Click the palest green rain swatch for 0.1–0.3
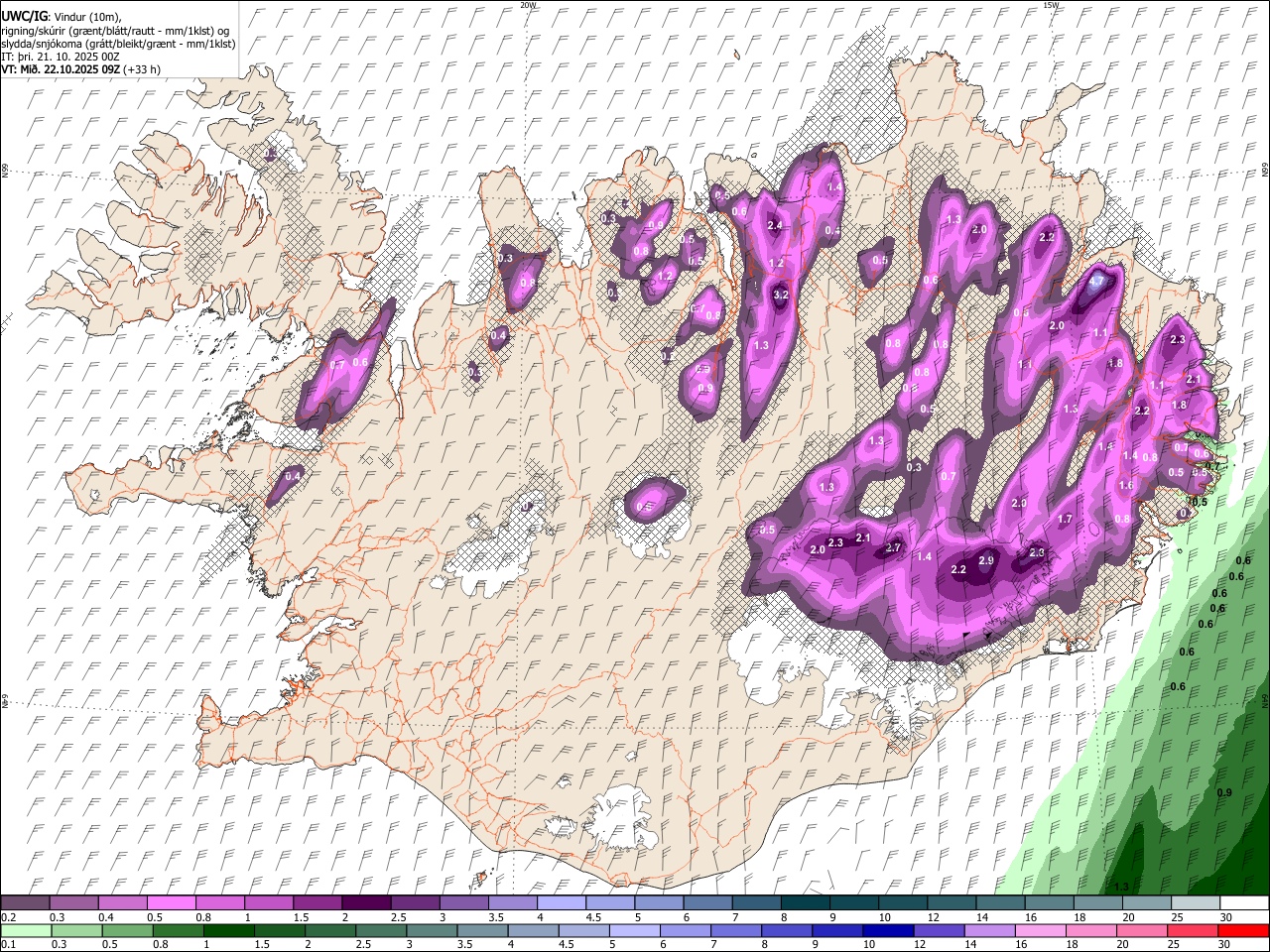Screen dimensions: 1270x952 [25, 931]
